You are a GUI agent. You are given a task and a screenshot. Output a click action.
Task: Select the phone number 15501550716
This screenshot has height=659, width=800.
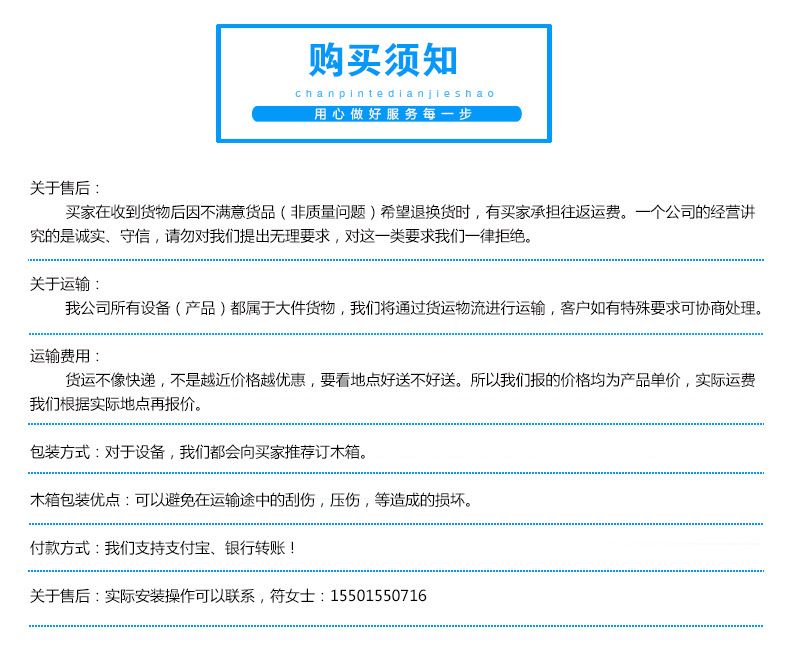(378, 596)
